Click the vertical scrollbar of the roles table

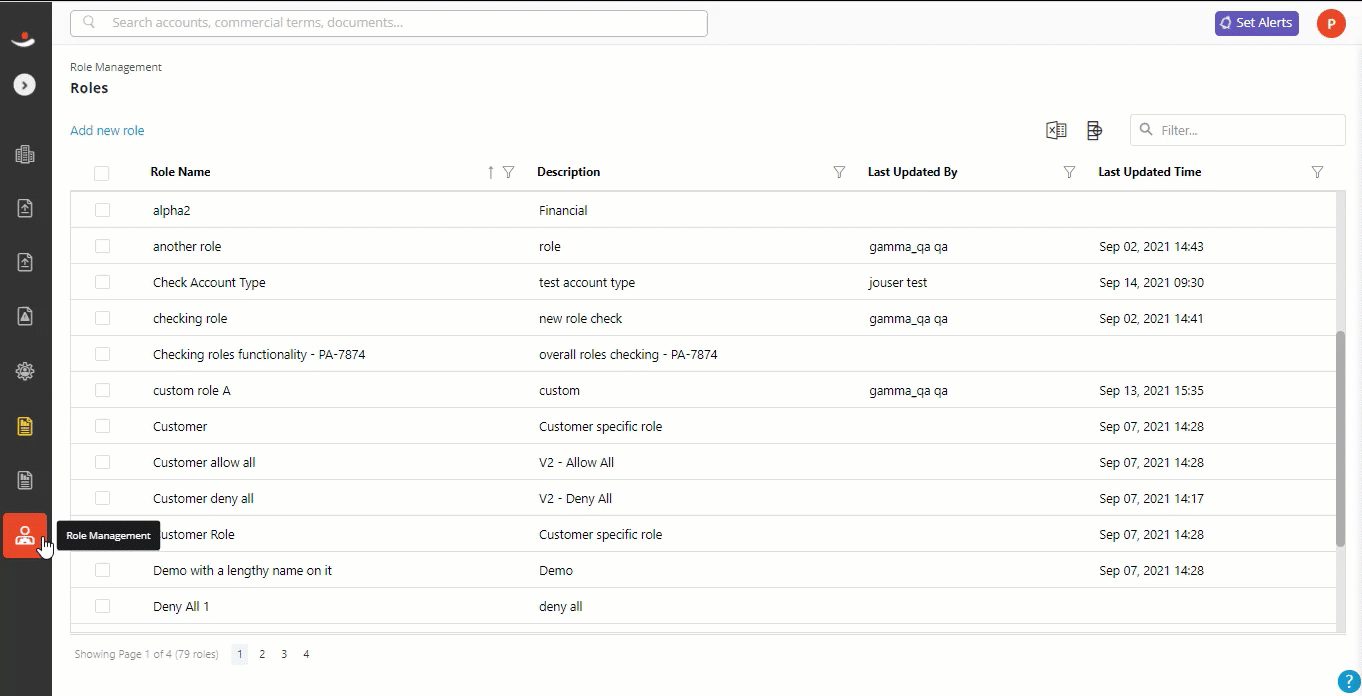click(x=1340, y=438)
